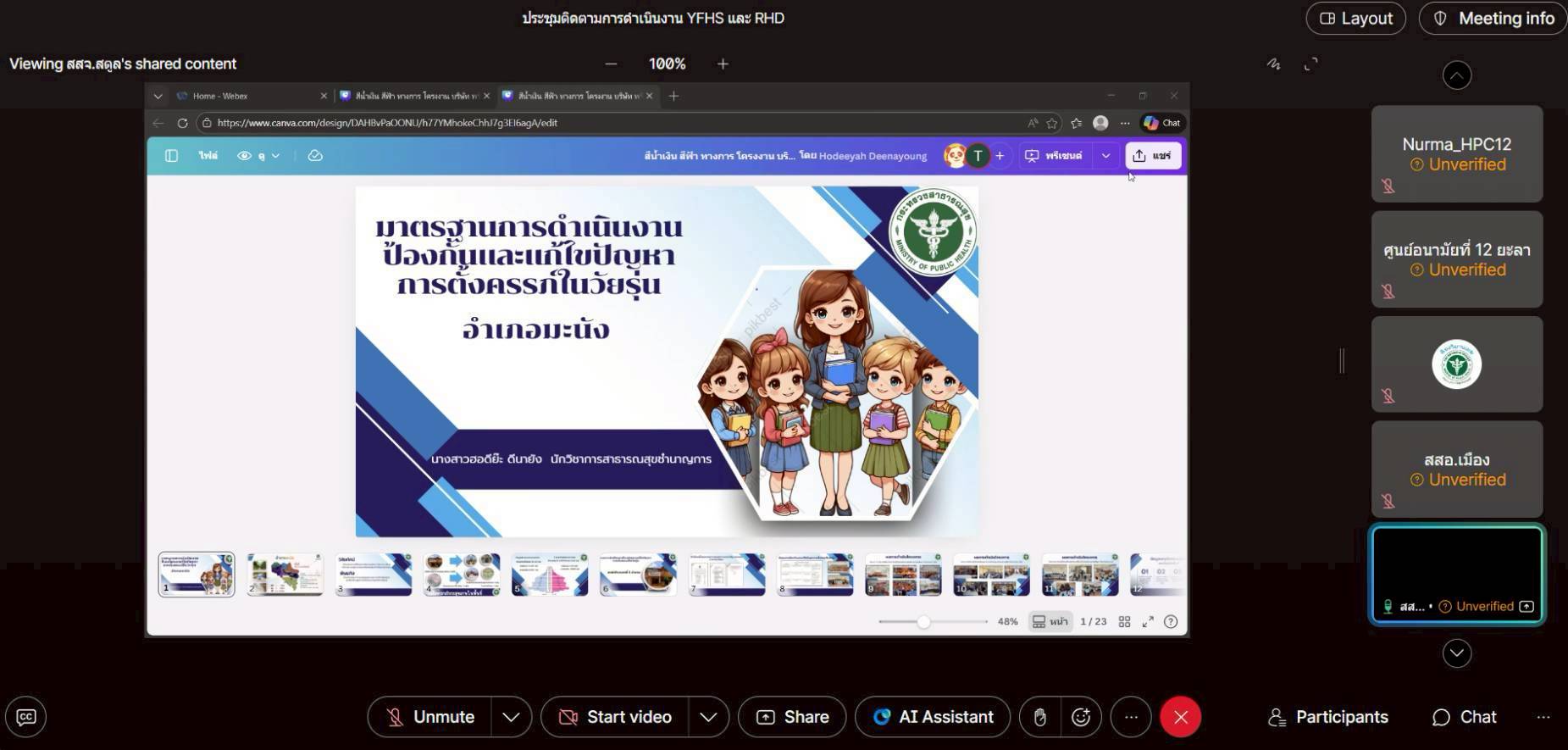This screenshot has height=750, width=1568.
Task: Expand video options arrow beside Start video
Action: tap(708, 717)
